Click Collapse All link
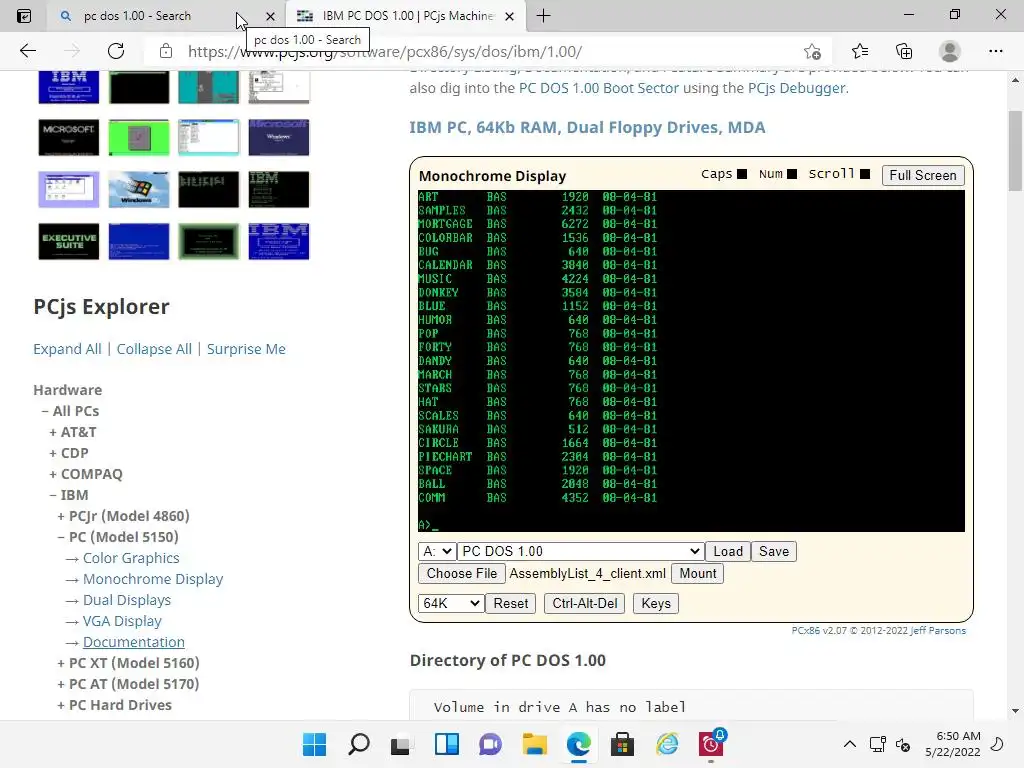This screenshot has height=768, width=1024. click(x=154, y=349)
